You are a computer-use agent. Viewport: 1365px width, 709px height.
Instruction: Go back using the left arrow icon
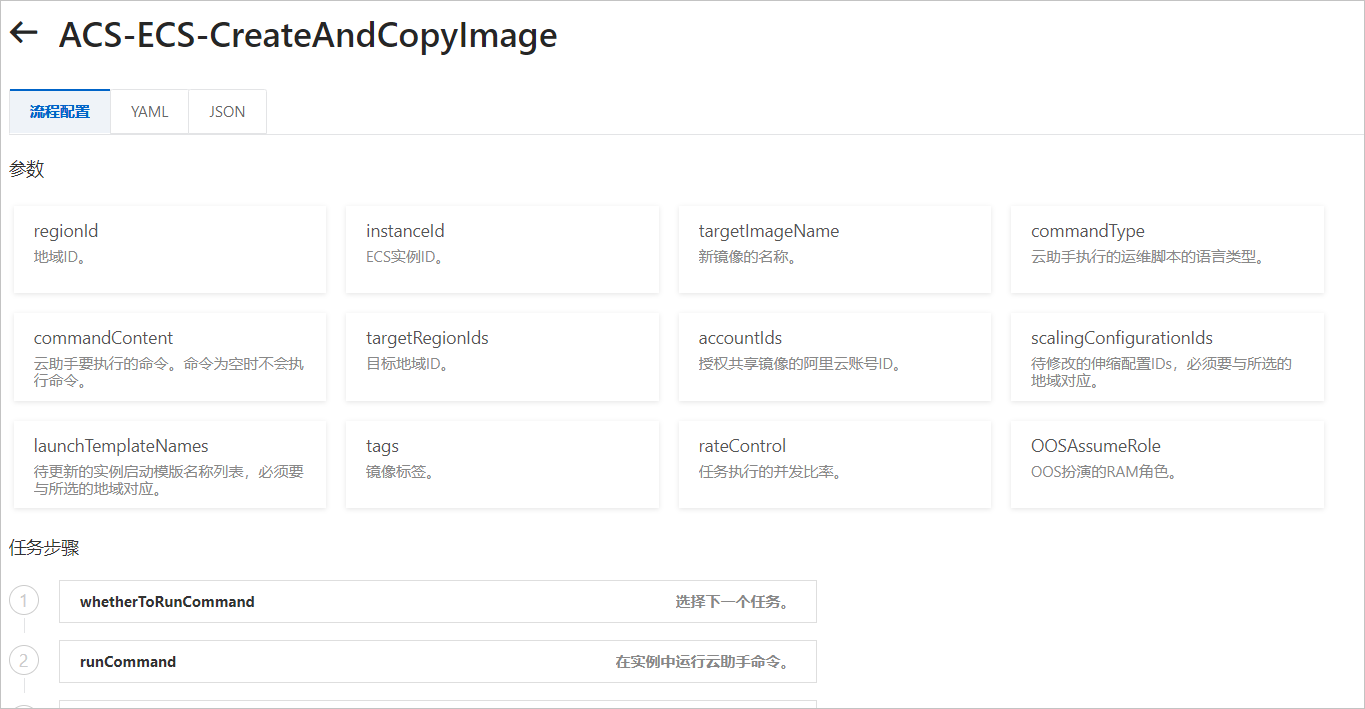(x=24, y=33)
